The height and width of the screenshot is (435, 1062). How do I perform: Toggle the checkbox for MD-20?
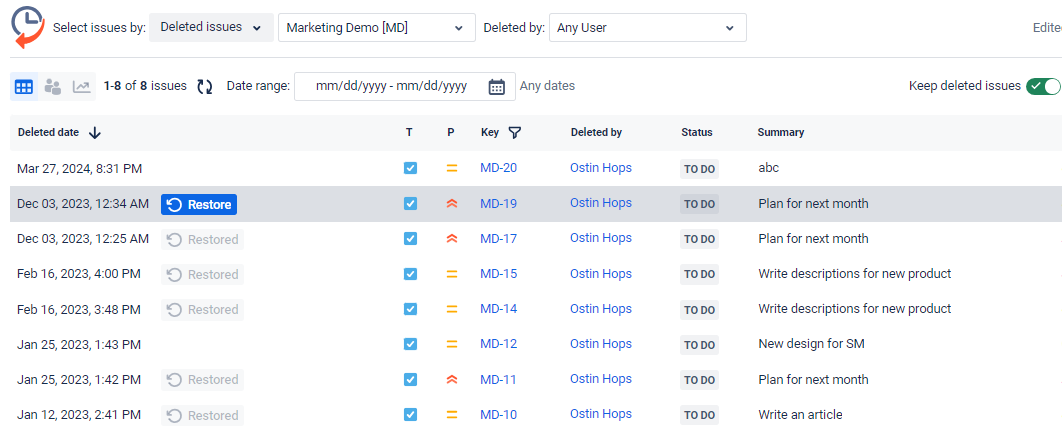(x=410, y=168)
